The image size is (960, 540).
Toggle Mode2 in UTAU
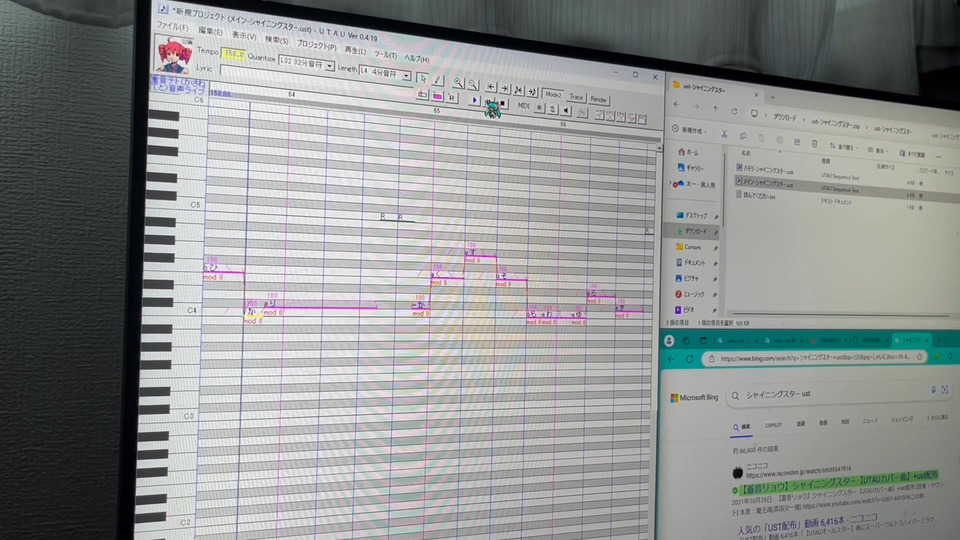553,95
